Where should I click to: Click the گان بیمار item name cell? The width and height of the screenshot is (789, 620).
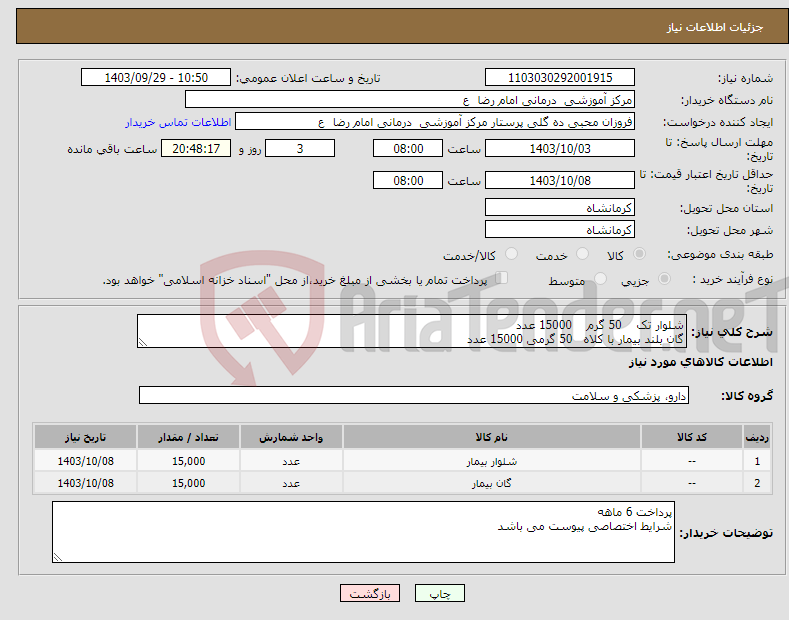(492, 483)
